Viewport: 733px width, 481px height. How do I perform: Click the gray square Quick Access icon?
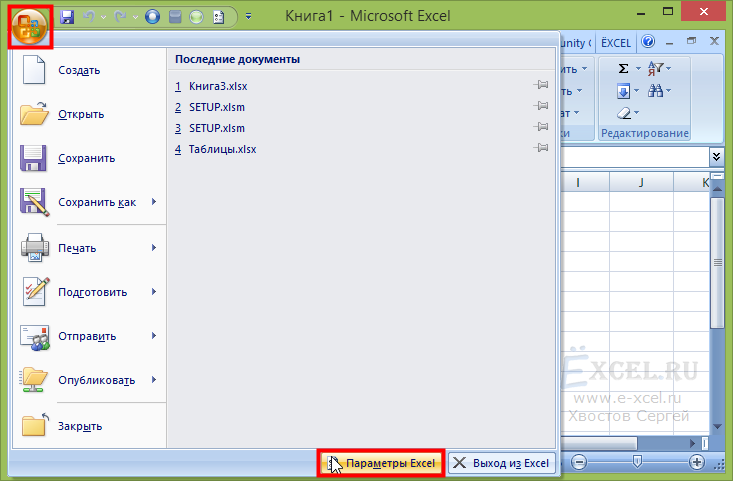(x=175, y=17)
